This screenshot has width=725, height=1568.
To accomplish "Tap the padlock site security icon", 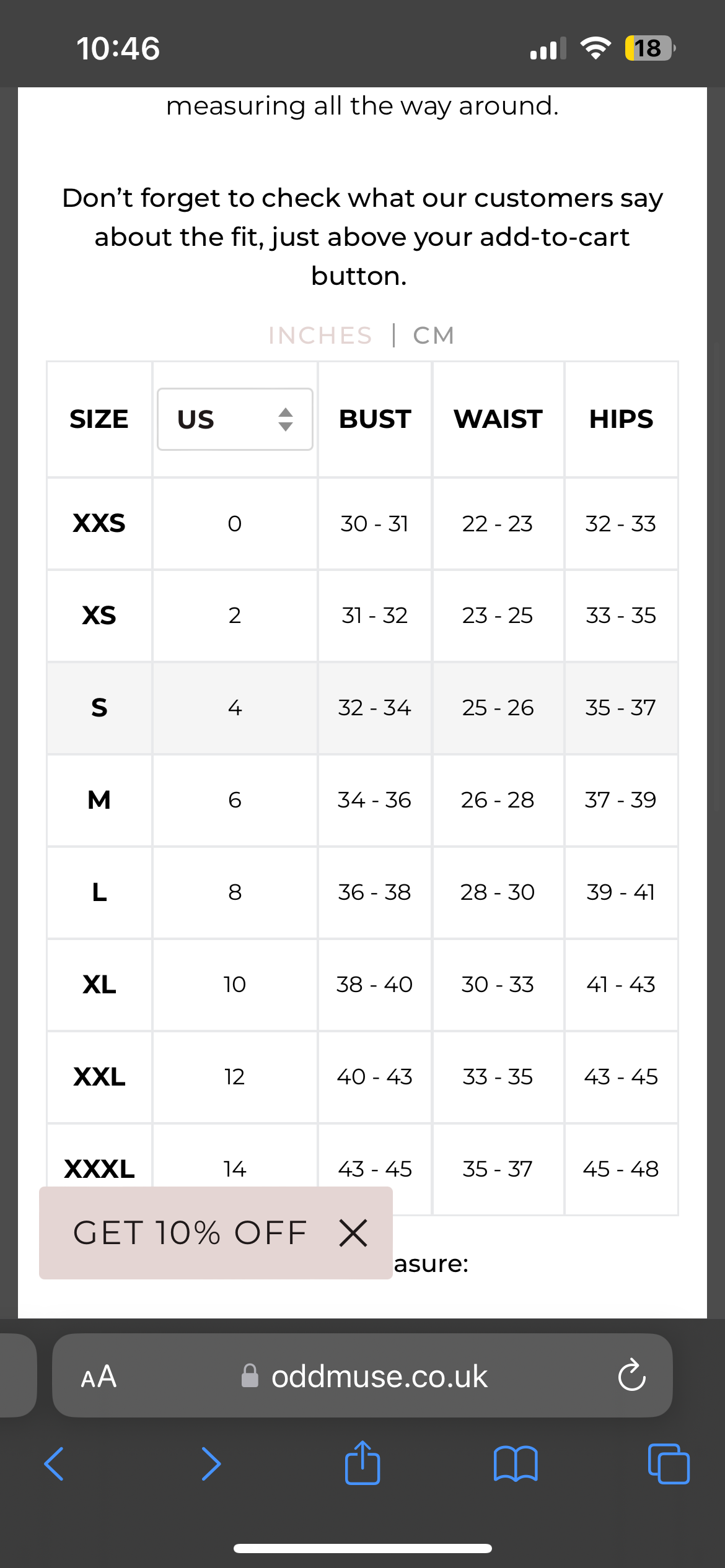I will [x=250, y=1376].
